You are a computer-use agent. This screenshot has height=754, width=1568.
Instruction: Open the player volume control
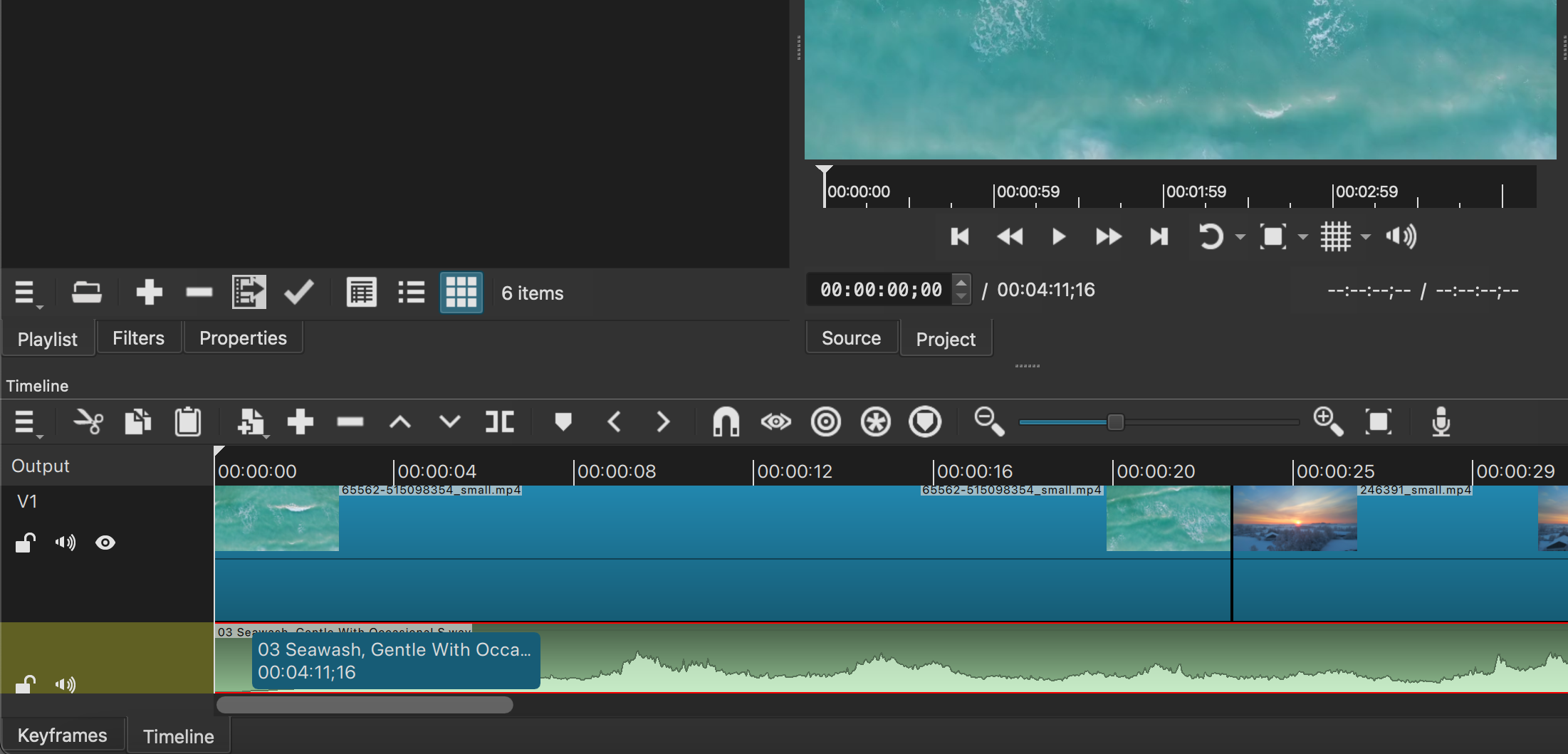click(x=1401, y=236)
